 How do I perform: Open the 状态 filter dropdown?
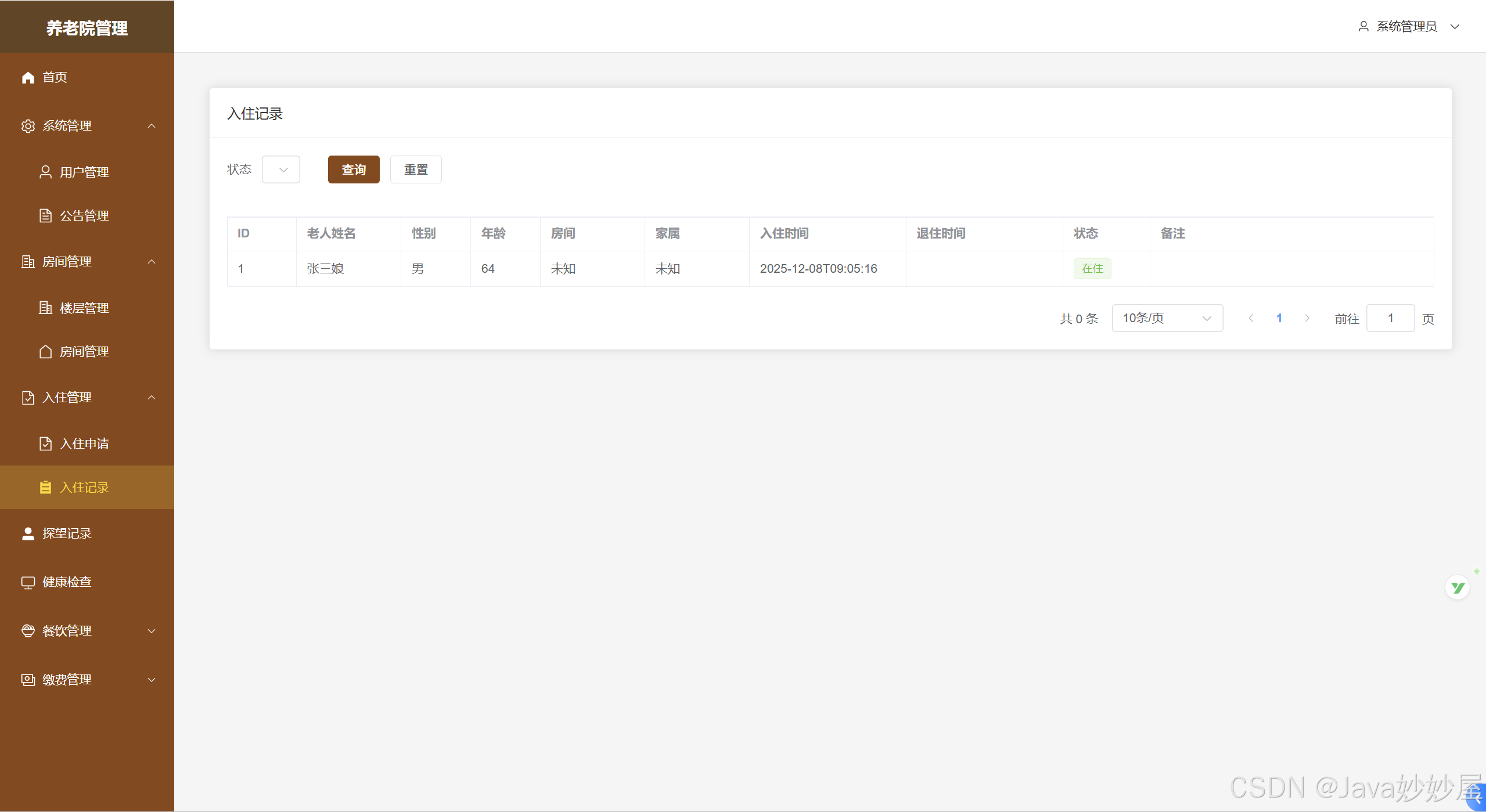tap(281, 169)
